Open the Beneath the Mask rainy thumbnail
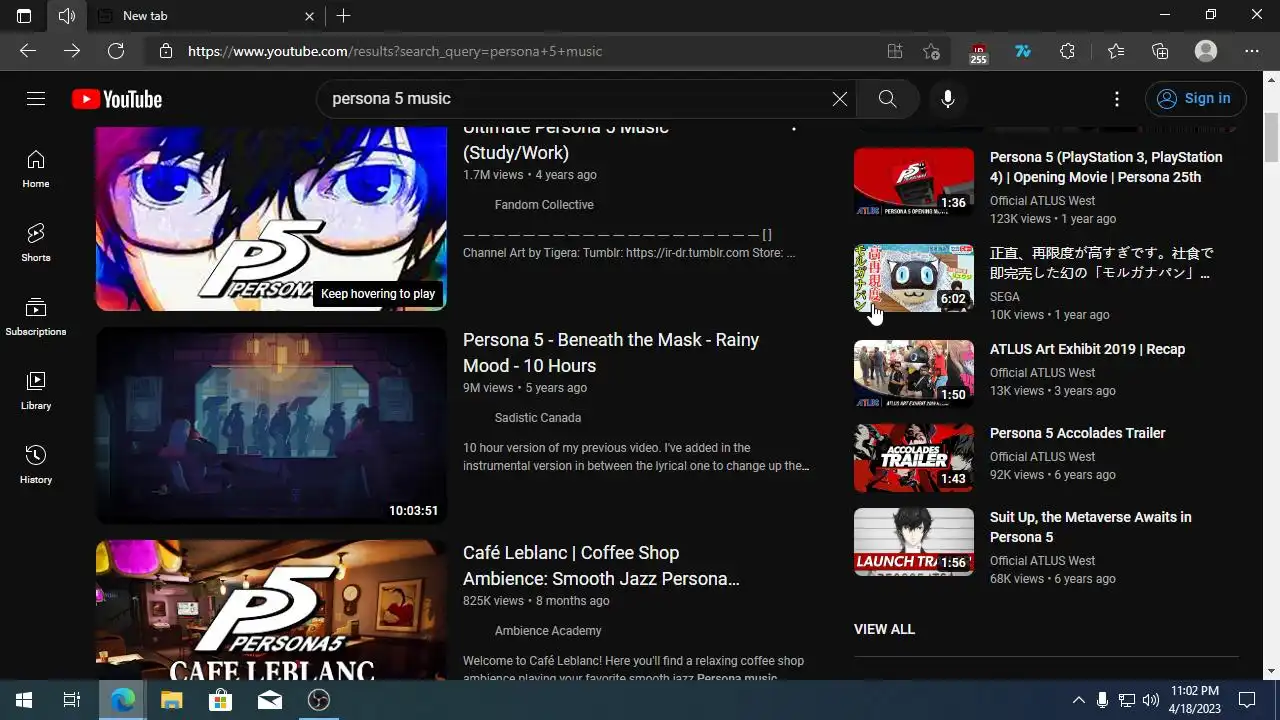This screenshot has height=720, width=1280. [x=271, y=425]
